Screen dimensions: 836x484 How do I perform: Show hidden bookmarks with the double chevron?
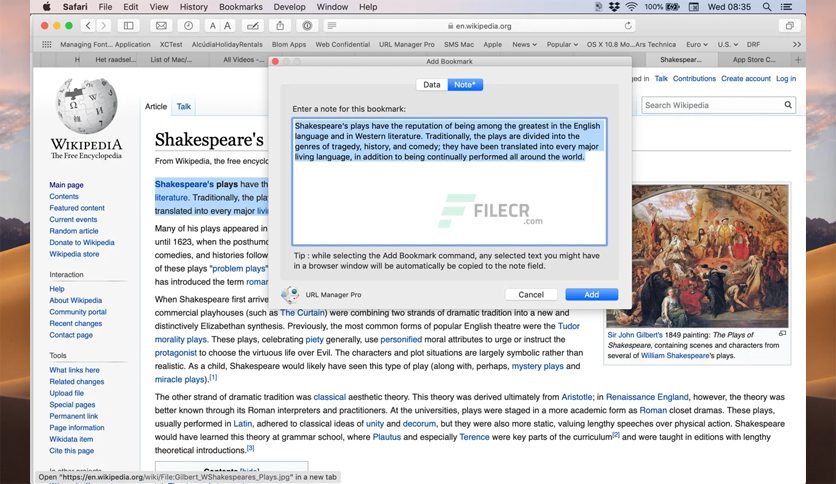point(797,44)
